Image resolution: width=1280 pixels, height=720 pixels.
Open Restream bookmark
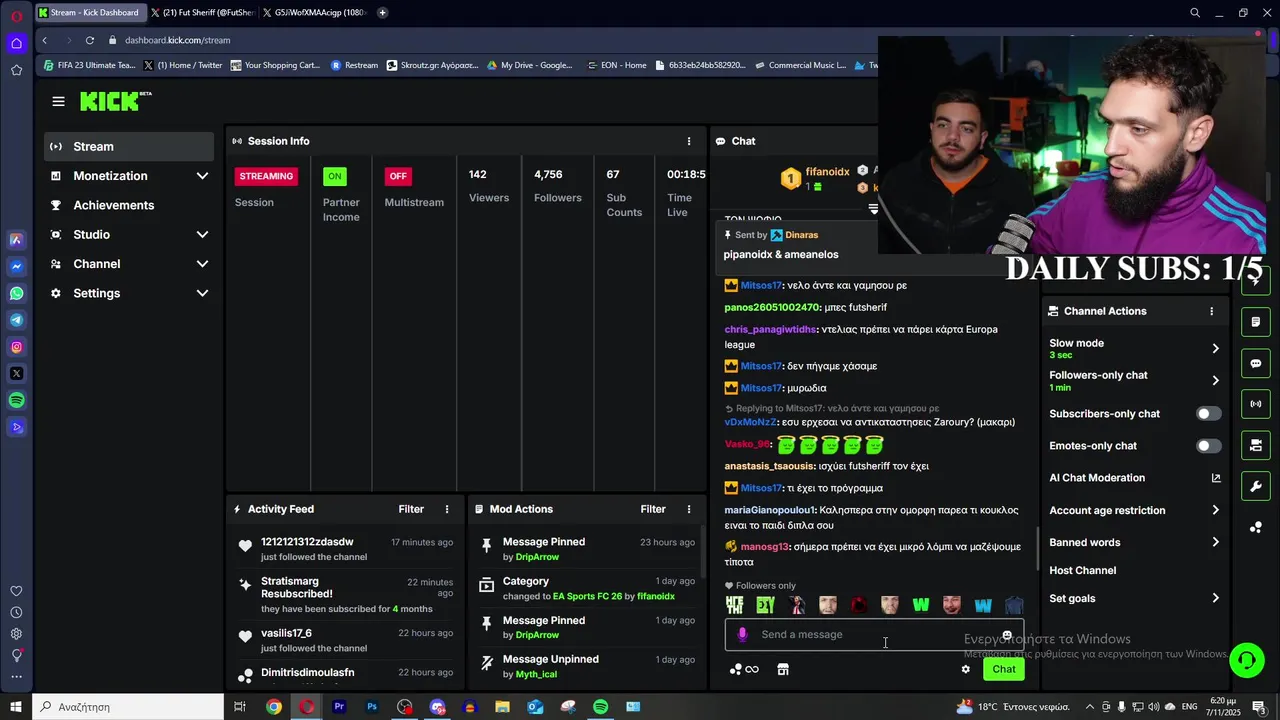click(354, 65)
